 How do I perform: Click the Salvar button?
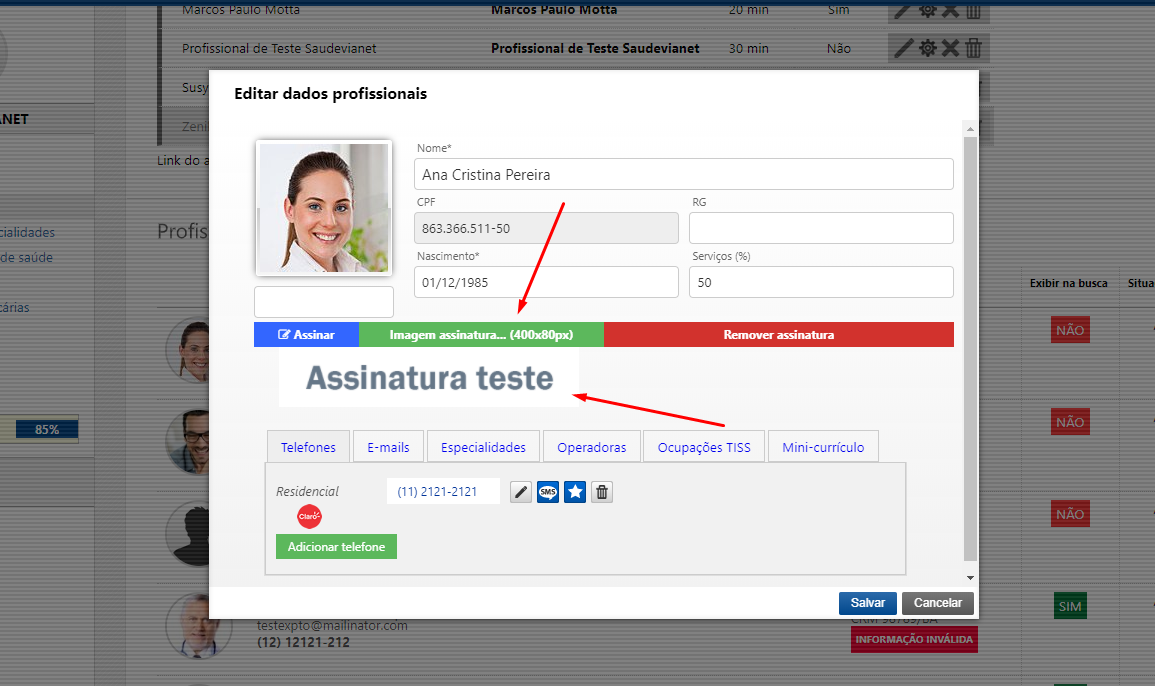pyautogui.click(x=867, y=602)
